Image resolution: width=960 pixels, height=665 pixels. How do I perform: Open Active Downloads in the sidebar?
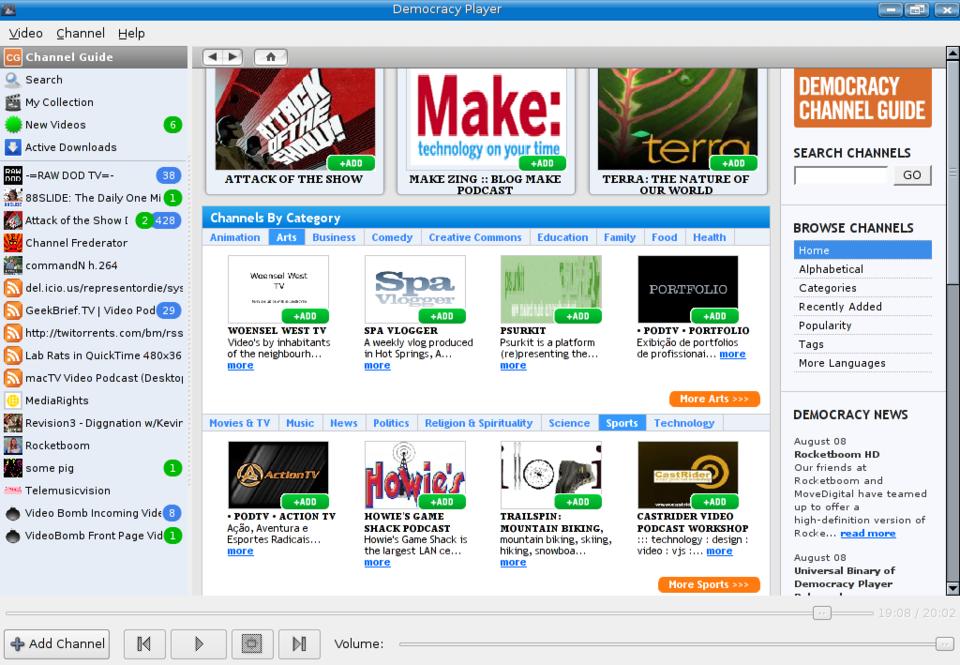(70, 147)
